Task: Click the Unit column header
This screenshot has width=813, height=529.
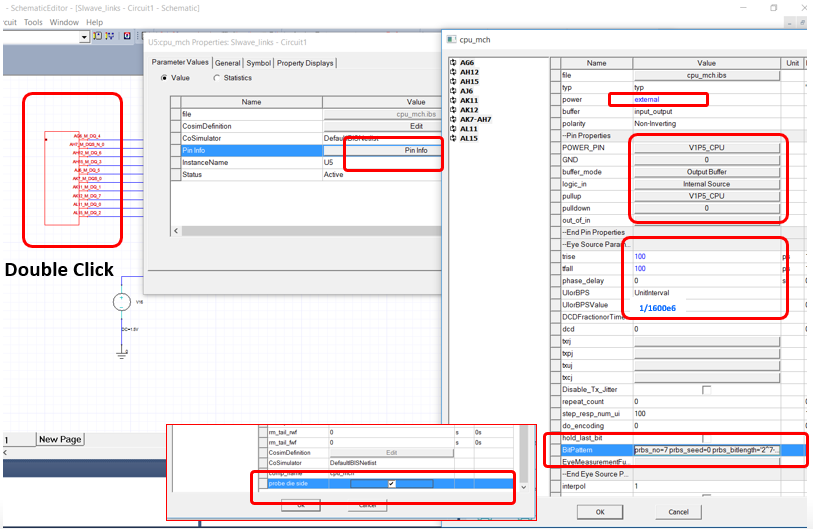Action: click(x=792, y=63)
